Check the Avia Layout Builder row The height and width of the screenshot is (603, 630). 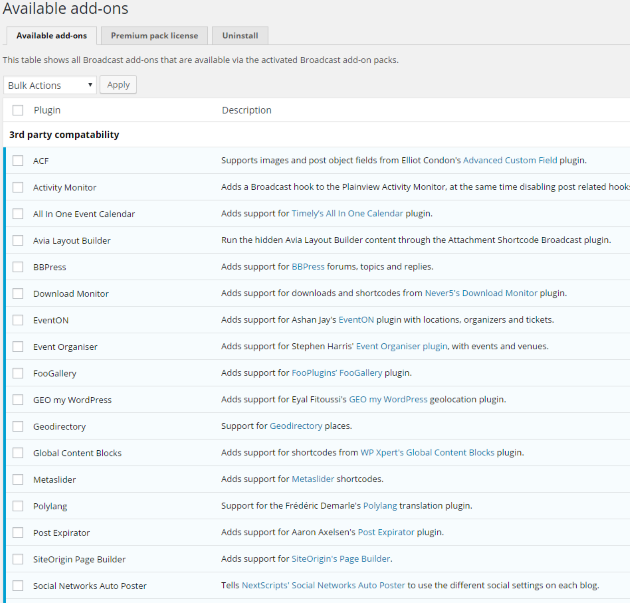pyautogui.click(x=18, y=240)
